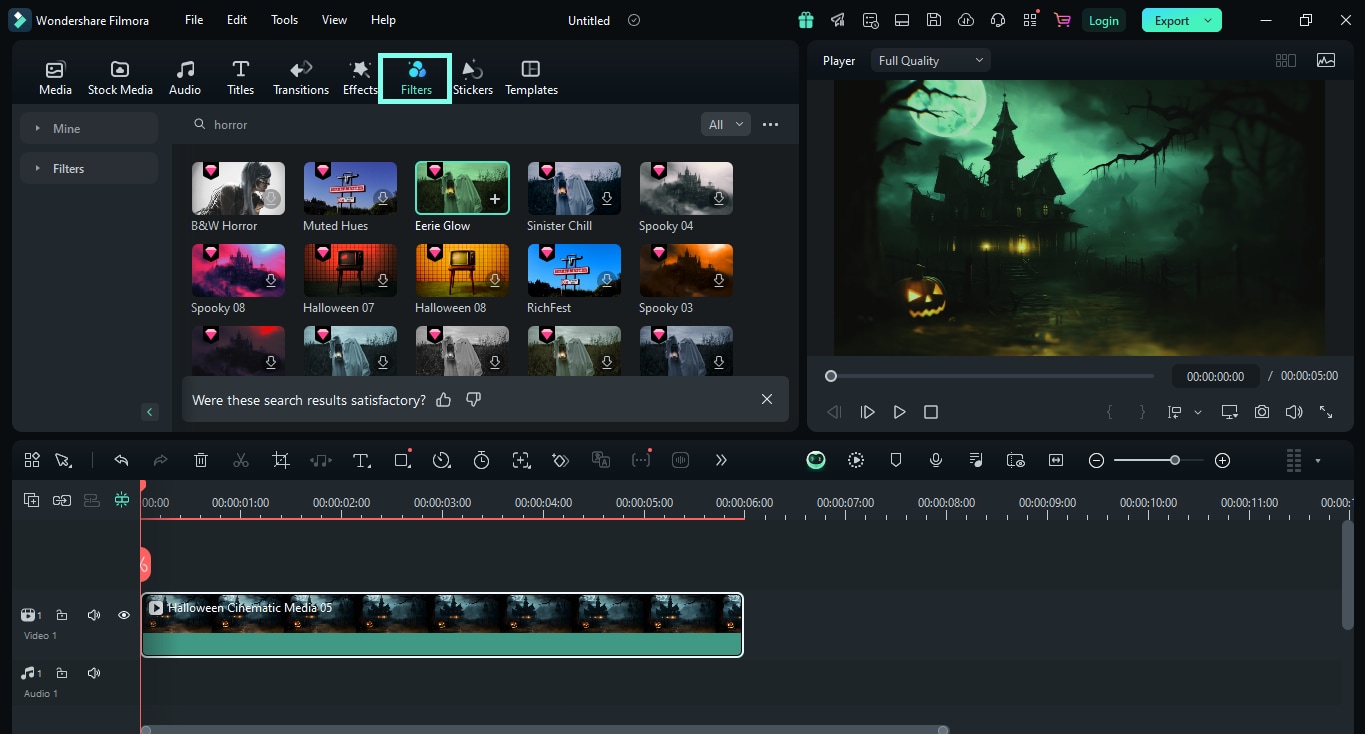Click the Play button in player
Viewport: 1365px width, 734px height.
899,412
